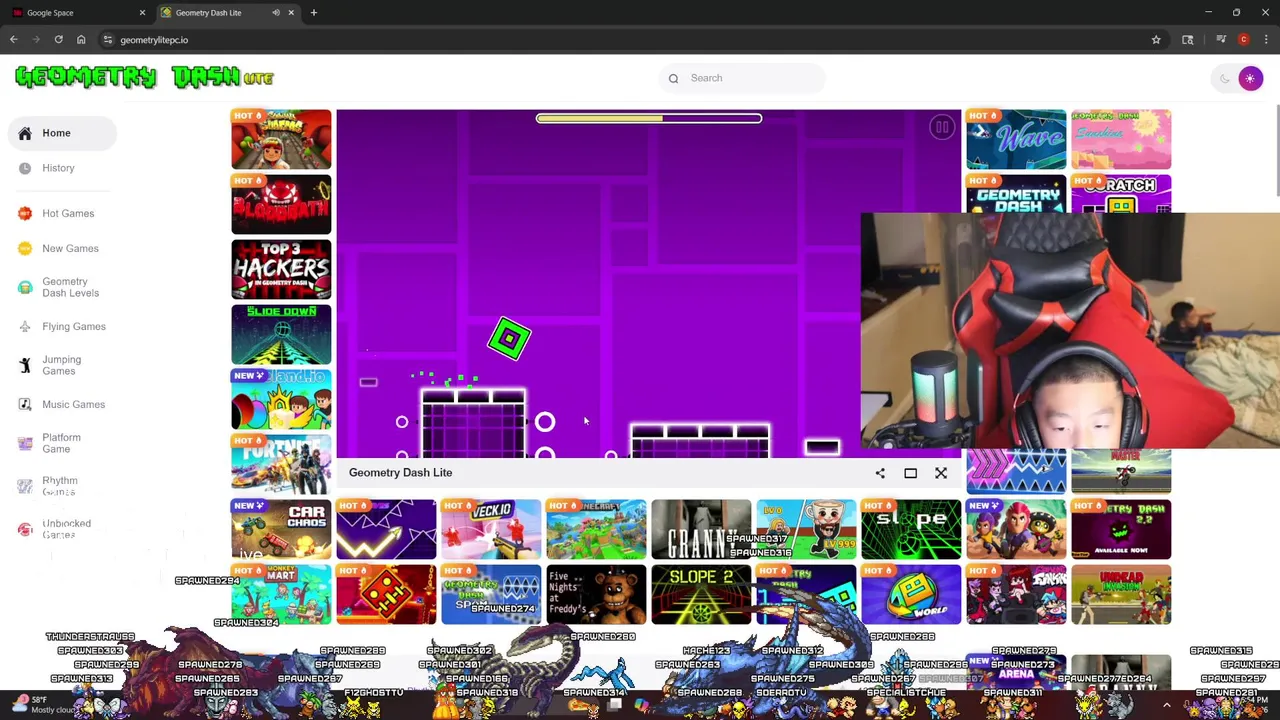Open the Home sidebar item
1280x720 pixels.
(x=62, y=133)
